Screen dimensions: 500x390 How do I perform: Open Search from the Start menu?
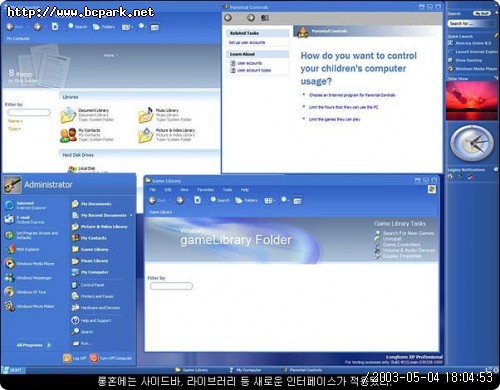82,332
